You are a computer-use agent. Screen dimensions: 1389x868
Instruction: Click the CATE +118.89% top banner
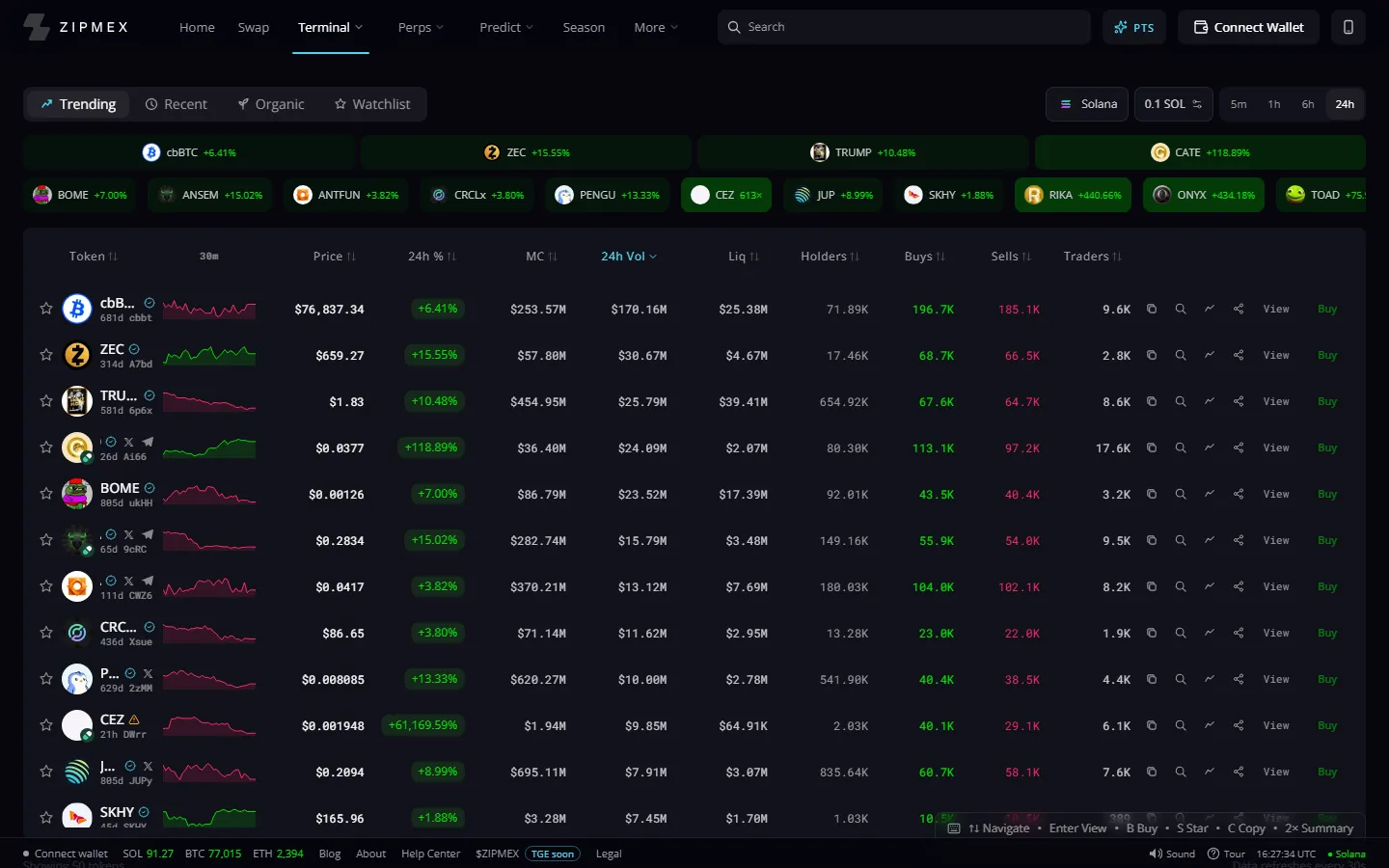click(1200, 152)
